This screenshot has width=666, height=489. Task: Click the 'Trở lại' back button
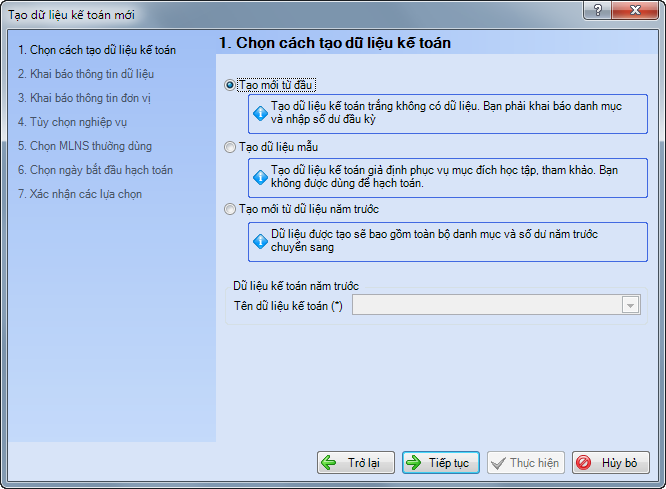[x=356, y=463]
